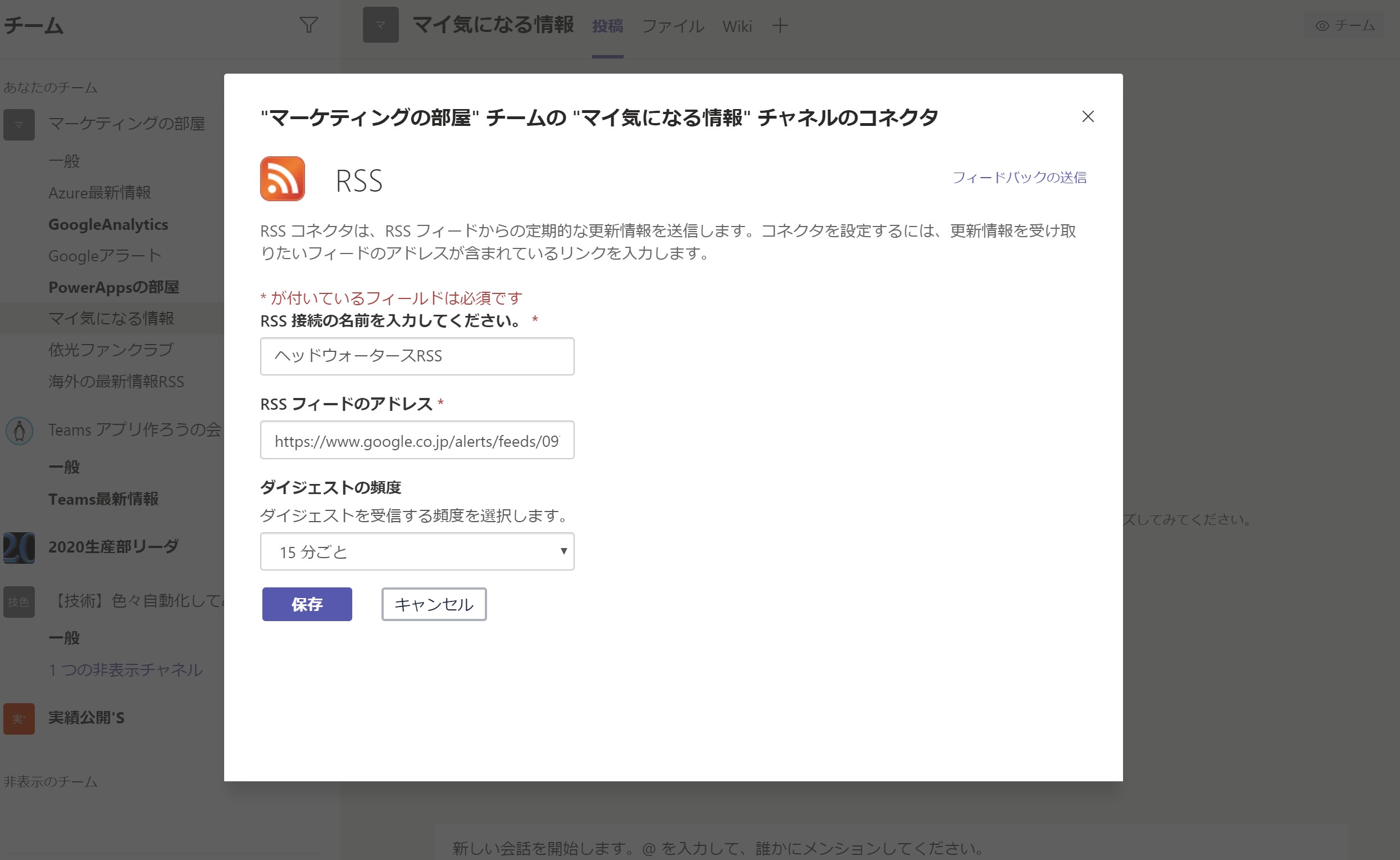Expand the 非表示のチーム section
The width and height of the screenshot is (1400, 860).
tap(49, 781)
